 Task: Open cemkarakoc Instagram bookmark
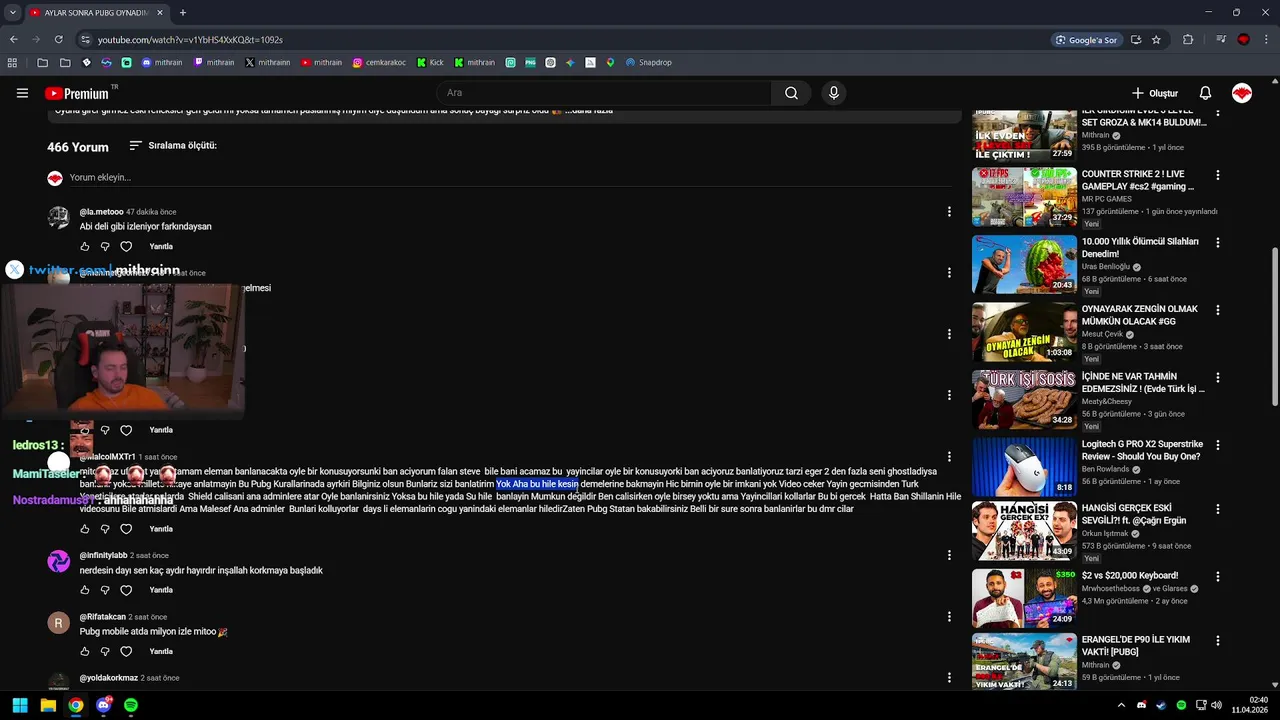[x=381, y=62]
